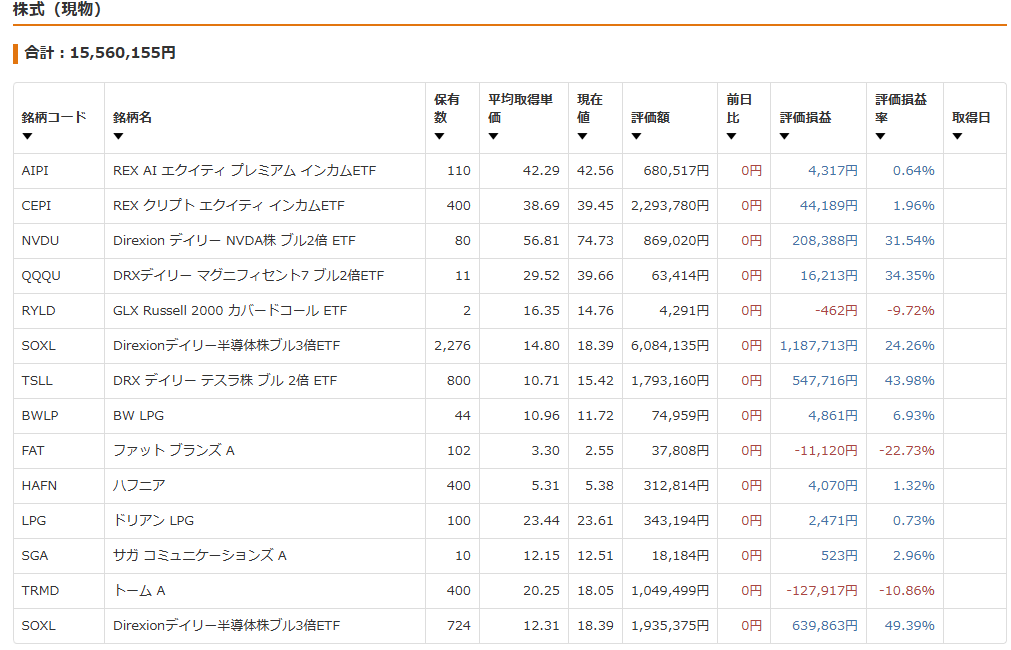Viewport: 1011px width, 650px height.
Task: Click the 2,276 share quantity cell
Action: click(452, 346)
